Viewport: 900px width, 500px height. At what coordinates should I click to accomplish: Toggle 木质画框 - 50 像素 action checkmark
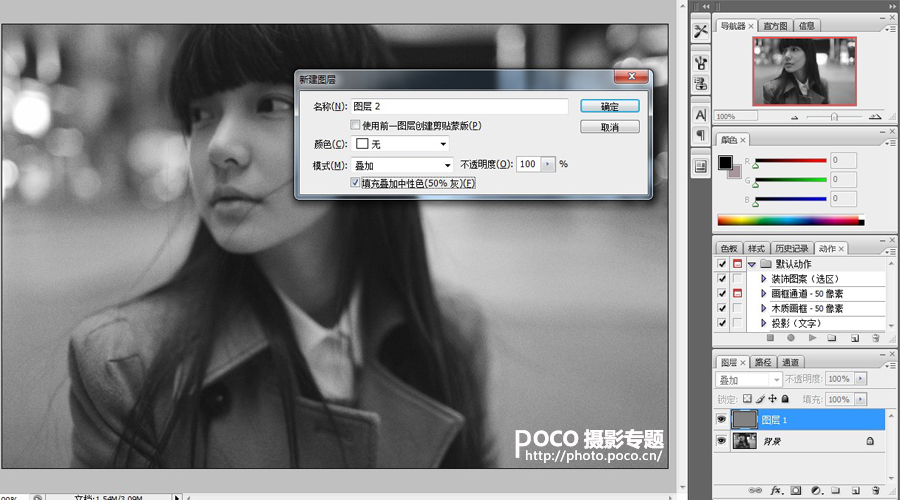click(x=722, y=308)
